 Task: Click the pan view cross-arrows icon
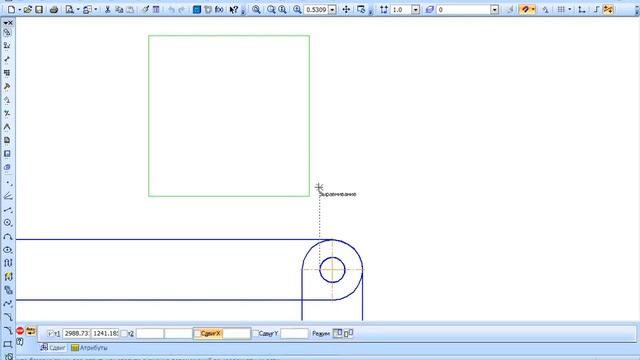346,9
